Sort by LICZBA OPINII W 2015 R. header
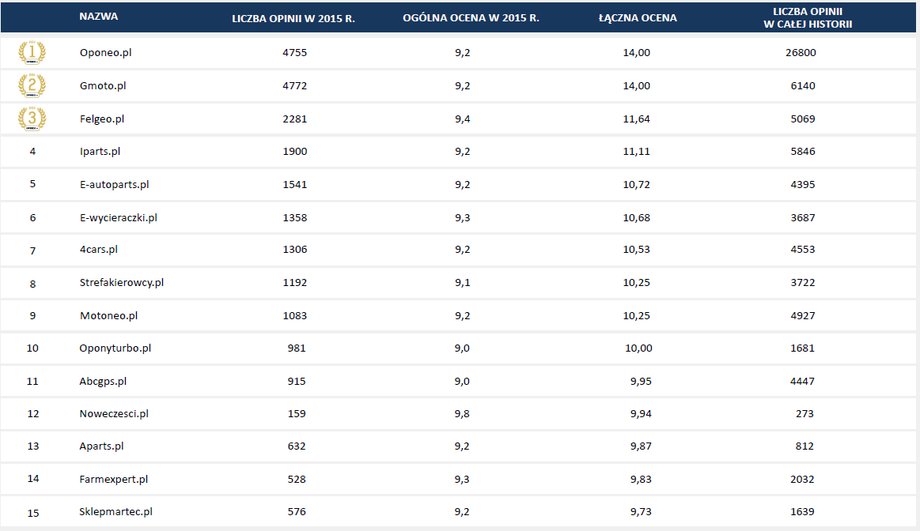The height and width of the screenshot is (531, 920). pyautogui.click(x=293, y=18)
